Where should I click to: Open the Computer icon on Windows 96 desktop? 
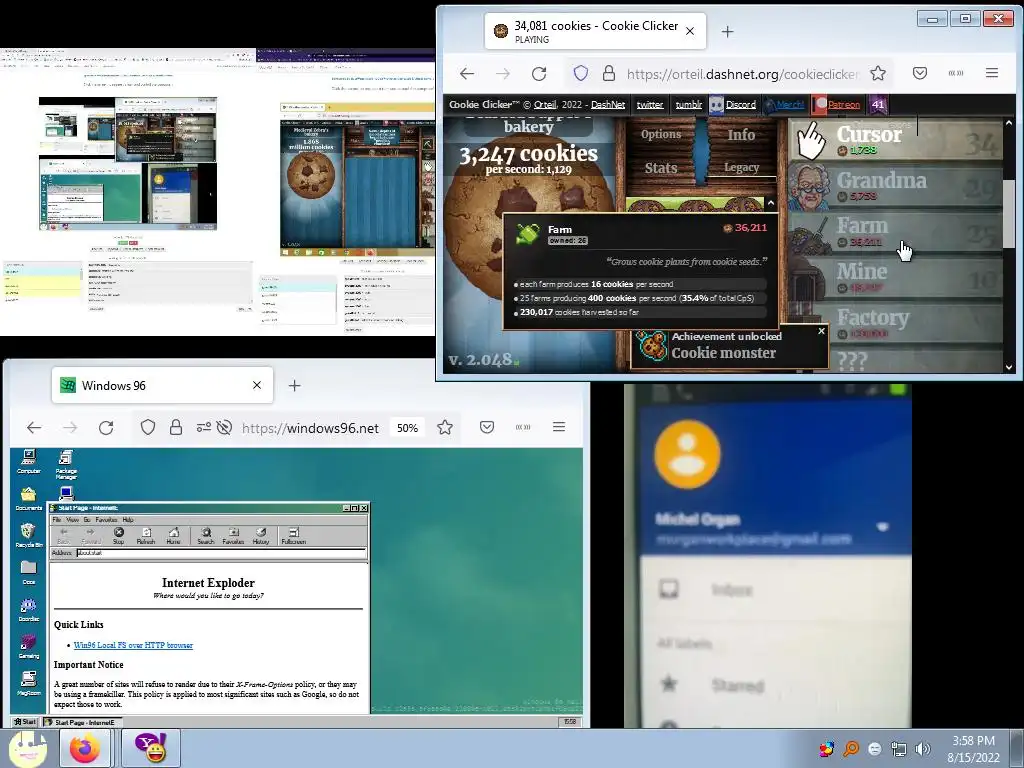coord(29,461)
